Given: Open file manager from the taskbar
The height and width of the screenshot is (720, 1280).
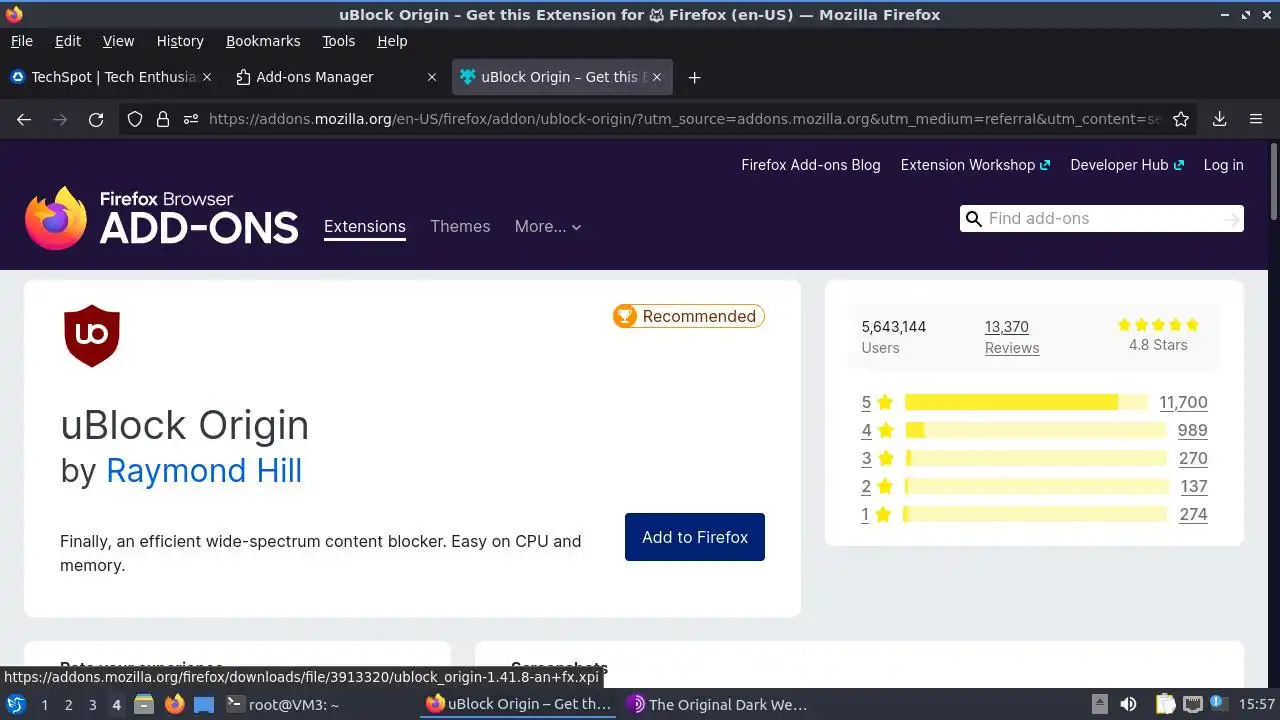Looking at the screenshot, I should (x=144, y=704).
